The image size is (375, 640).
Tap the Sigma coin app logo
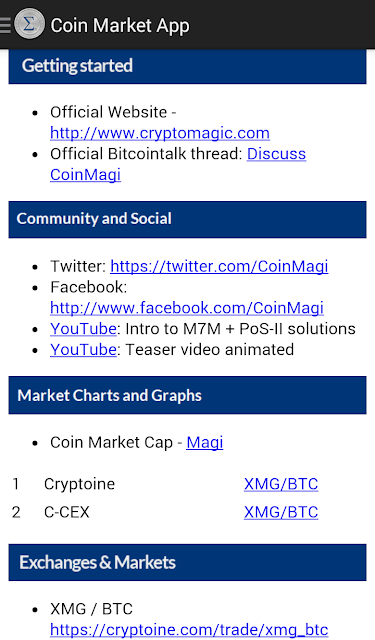[29, 24]
